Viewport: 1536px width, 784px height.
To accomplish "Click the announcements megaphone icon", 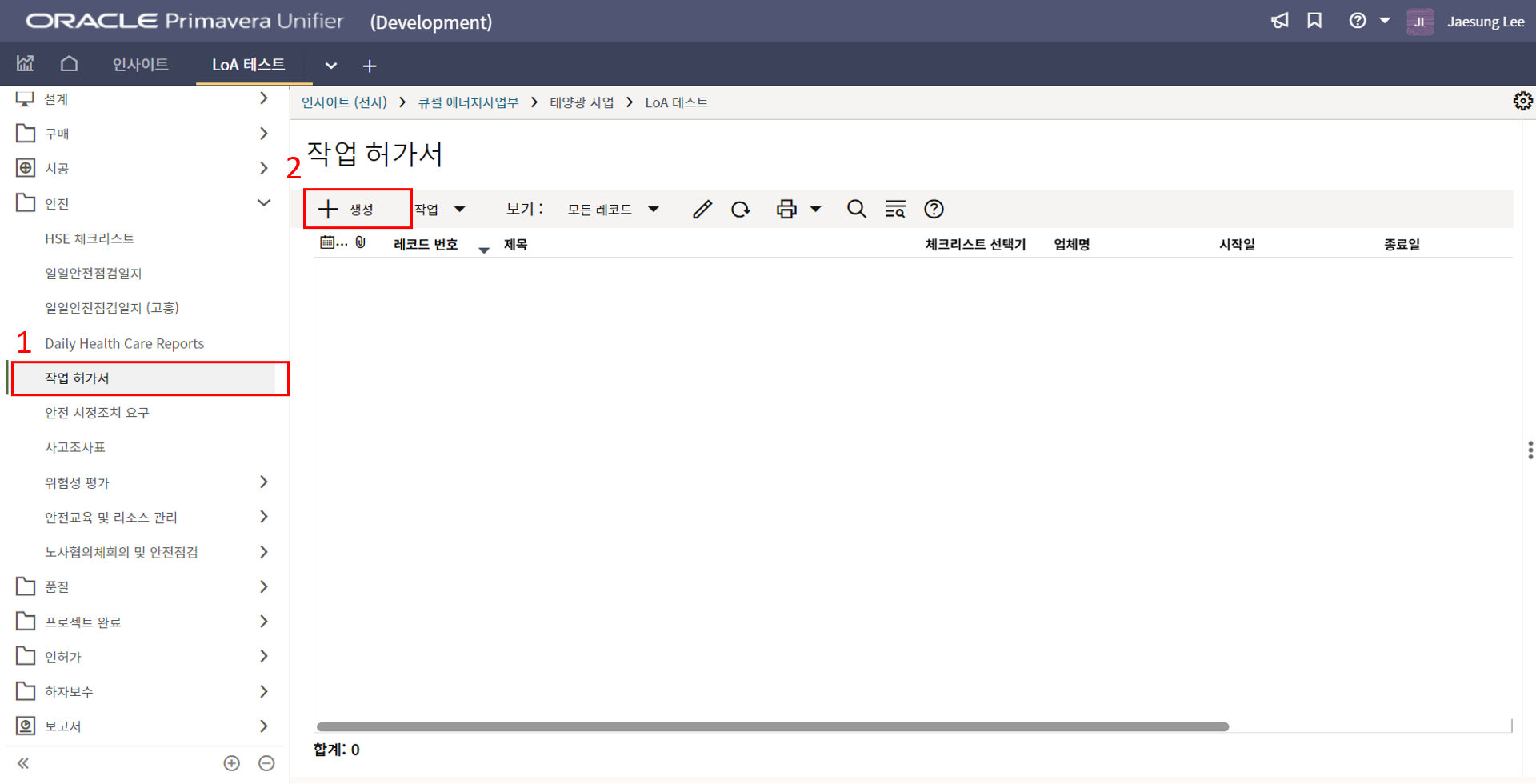I will tap(1280, 21).
